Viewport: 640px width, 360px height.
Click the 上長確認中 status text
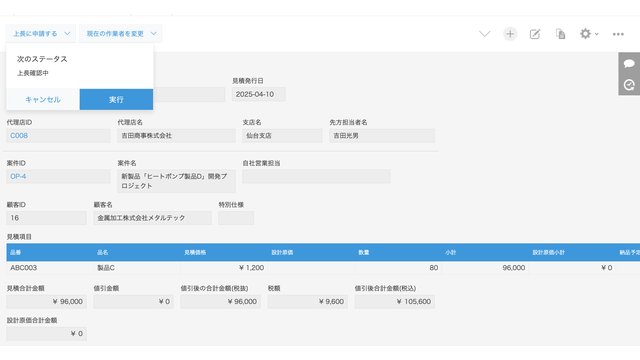(x=33, y=73)
